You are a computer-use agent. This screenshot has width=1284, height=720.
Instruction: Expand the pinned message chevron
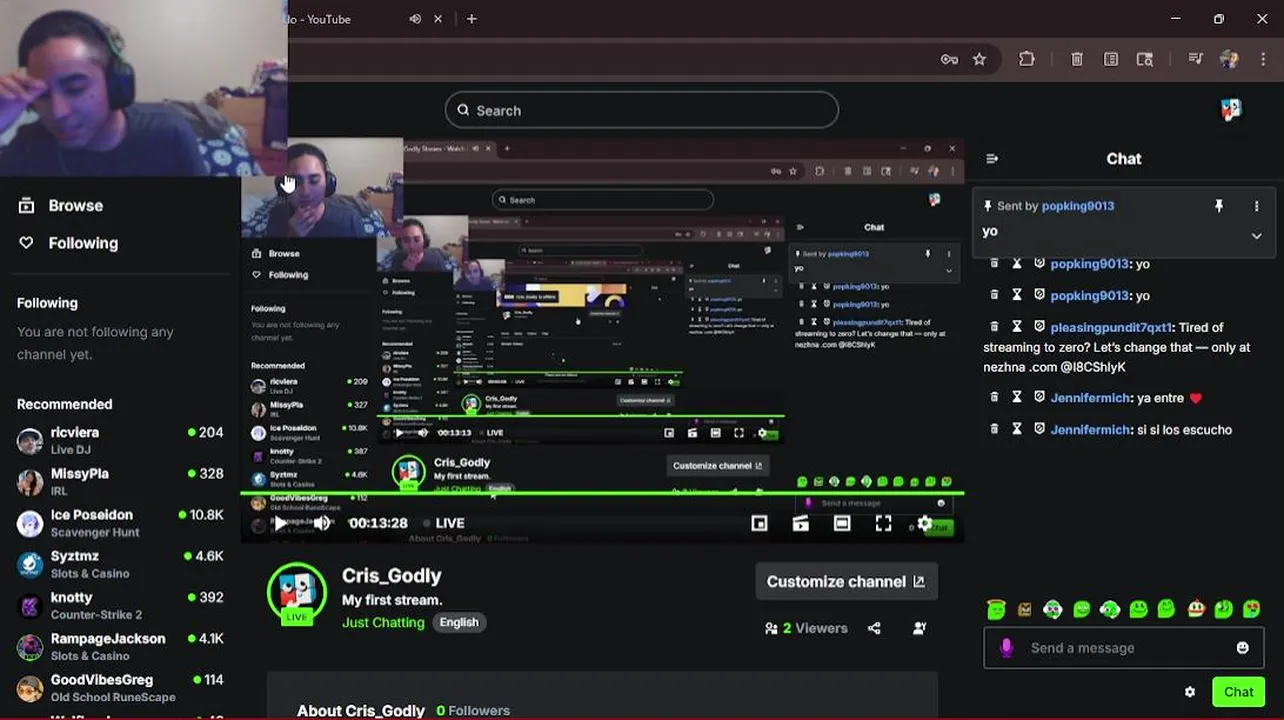click(1256, 236)
